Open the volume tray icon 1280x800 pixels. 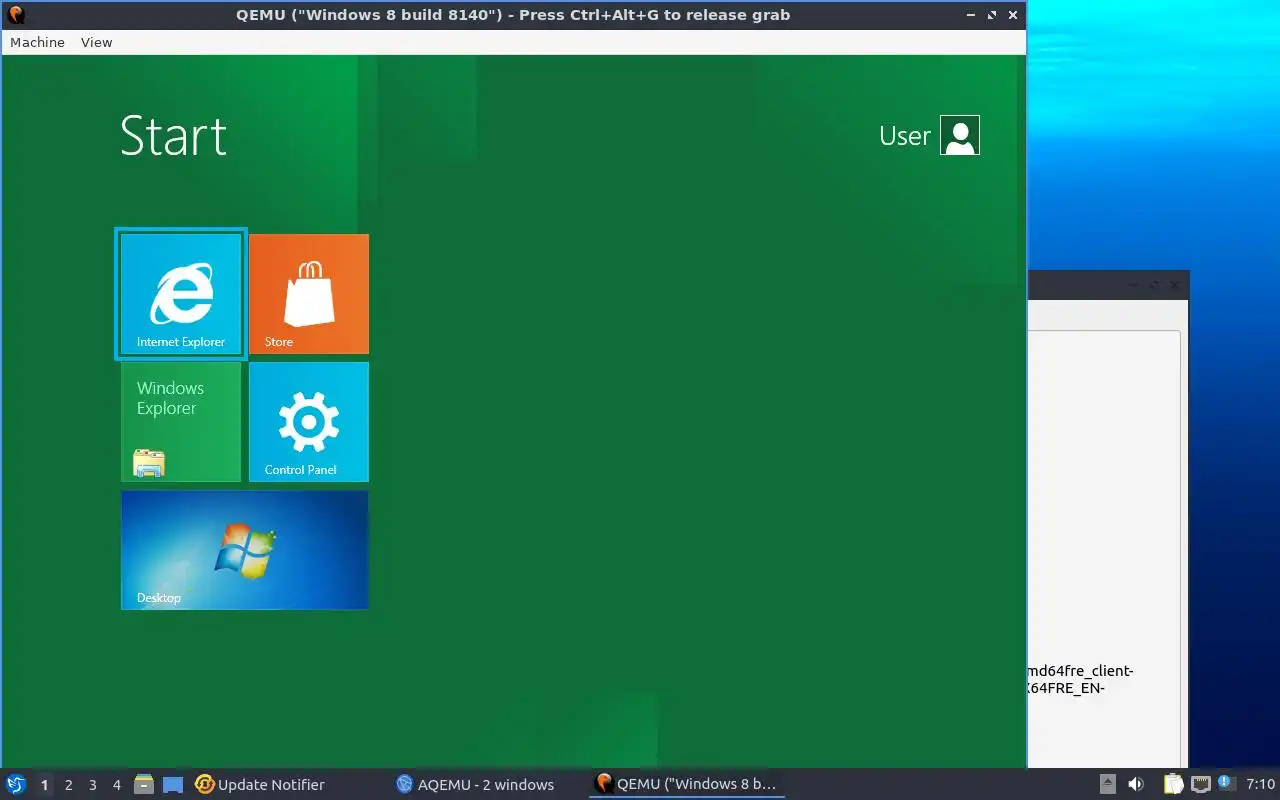coord(1136,784)
